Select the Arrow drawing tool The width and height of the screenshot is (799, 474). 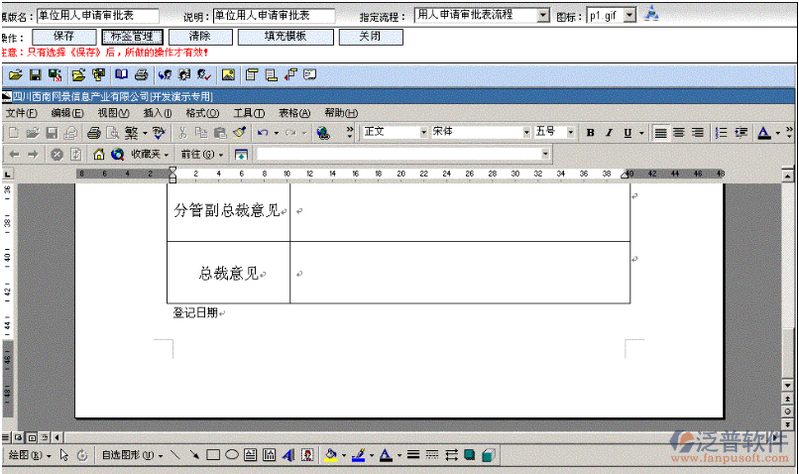pos(194,455)
